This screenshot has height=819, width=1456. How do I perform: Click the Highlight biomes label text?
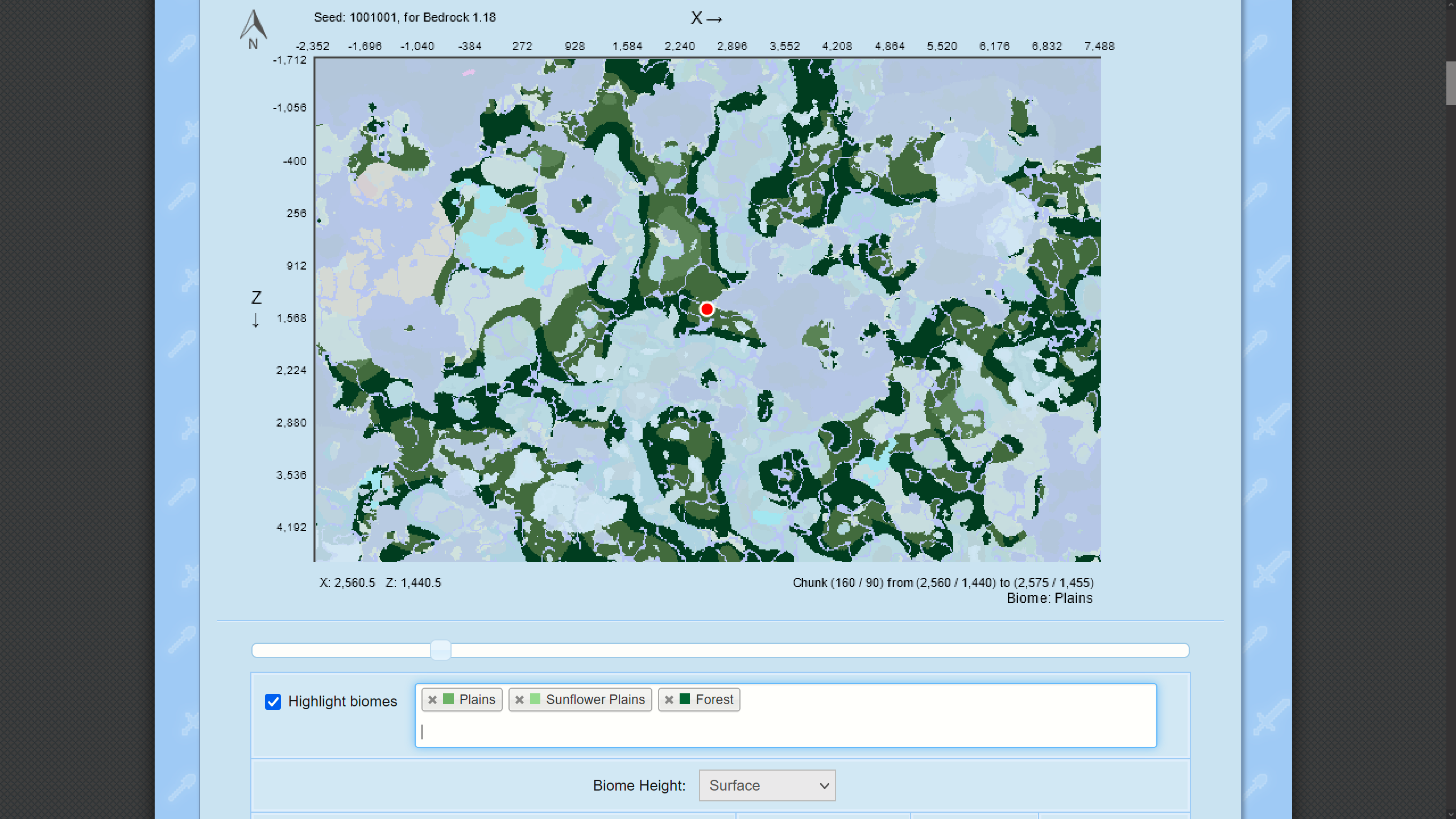(342, 701)
